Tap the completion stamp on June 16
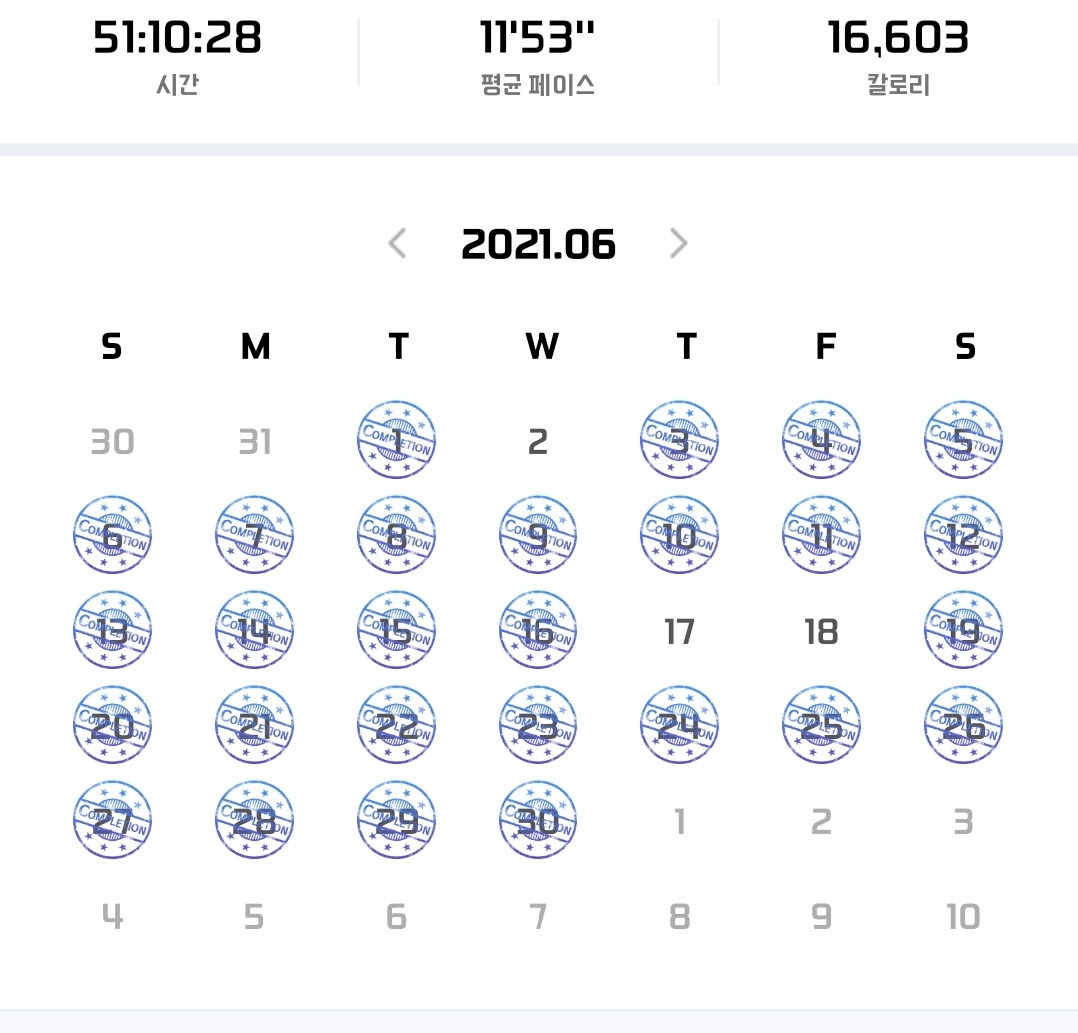The height and width of the screenshot is (1033, 1078). click(538, 630)
